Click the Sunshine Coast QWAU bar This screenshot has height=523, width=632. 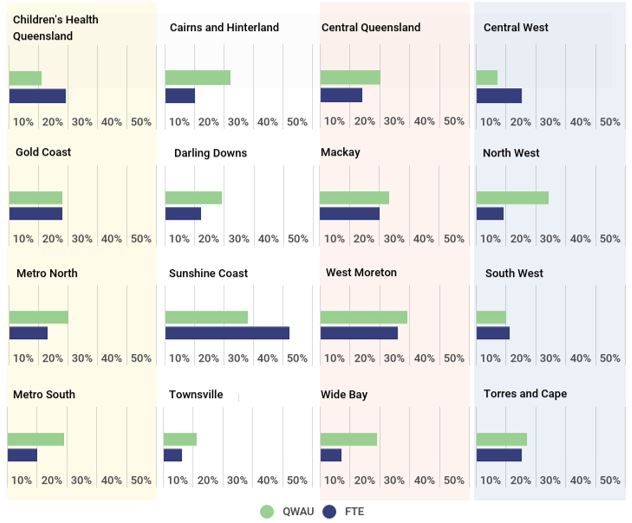click(x=206, y=317)
